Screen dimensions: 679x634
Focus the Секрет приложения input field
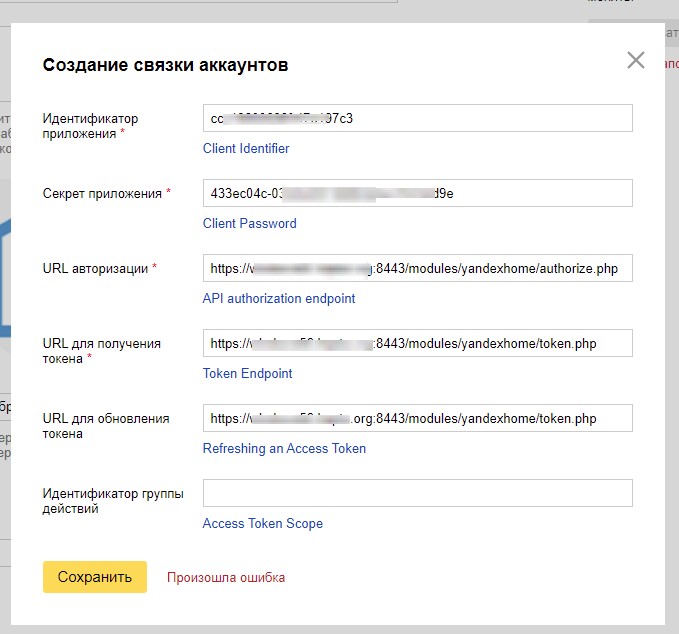click(417, 193)
